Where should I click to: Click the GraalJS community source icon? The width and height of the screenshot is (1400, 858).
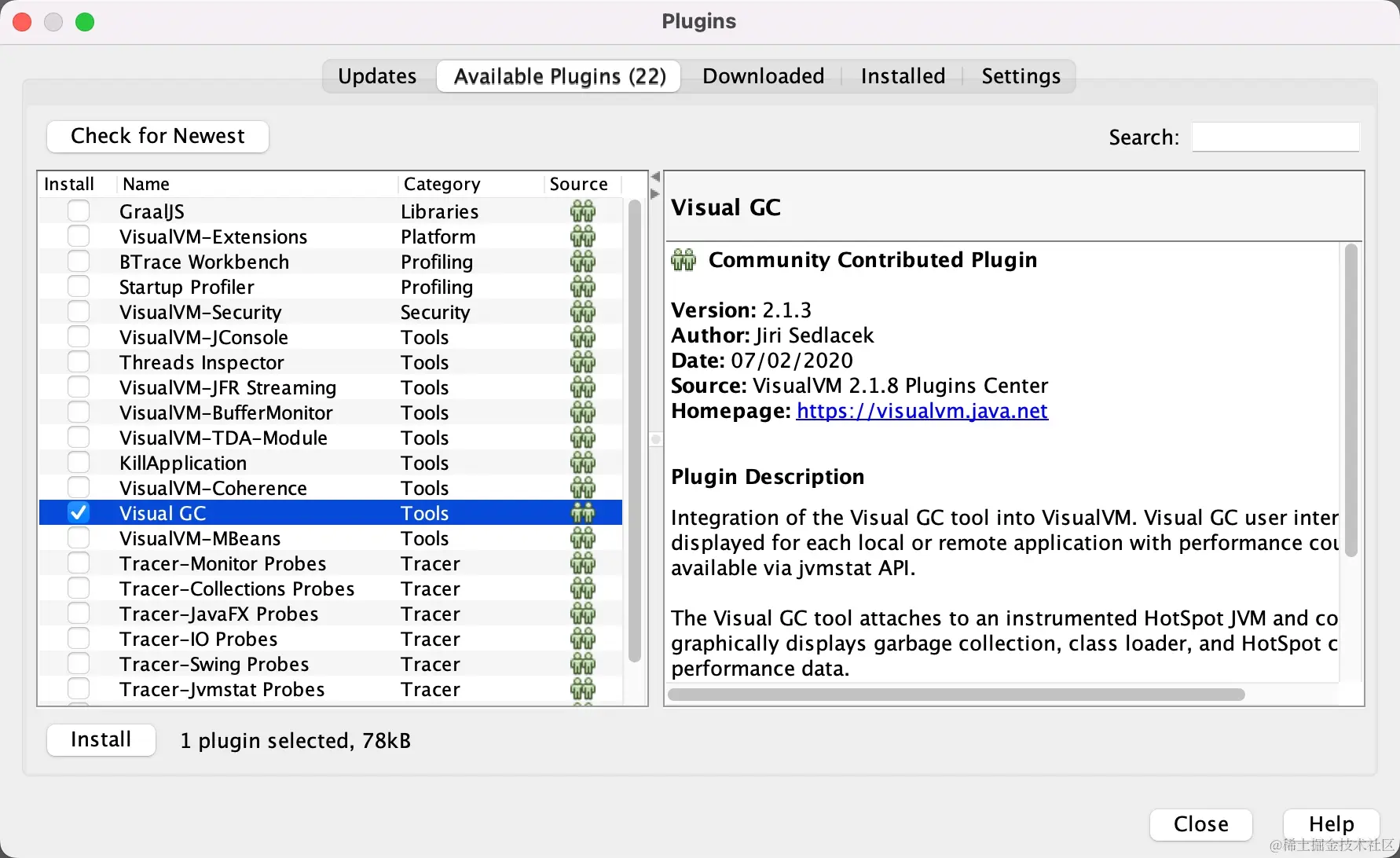[x=583, y=211]
